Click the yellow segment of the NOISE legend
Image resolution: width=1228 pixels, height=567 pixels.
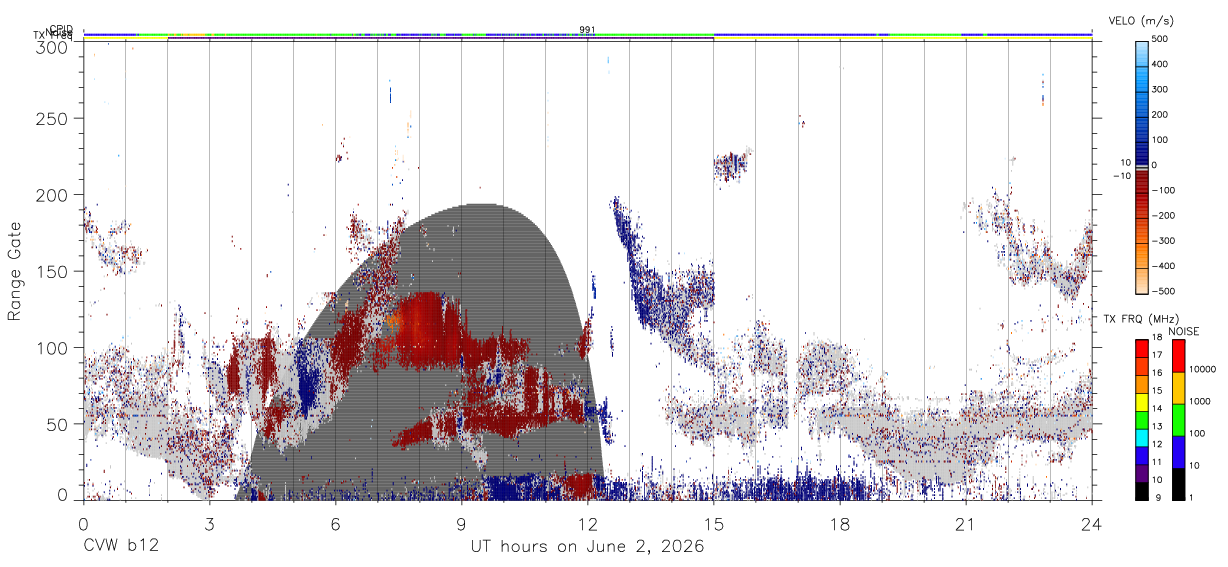click(1178, 388)
